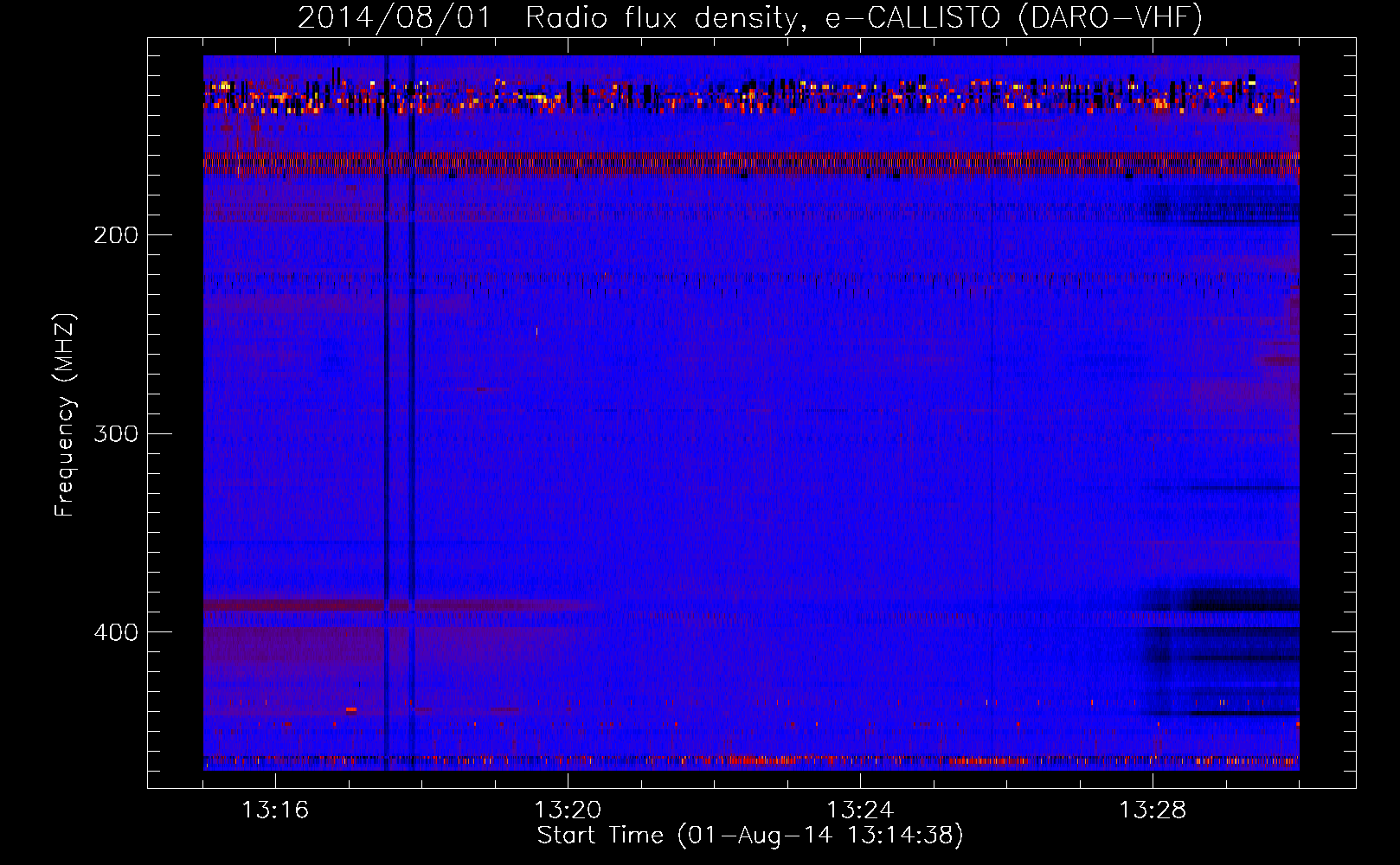Click the "13:16" time tick label

275,811
